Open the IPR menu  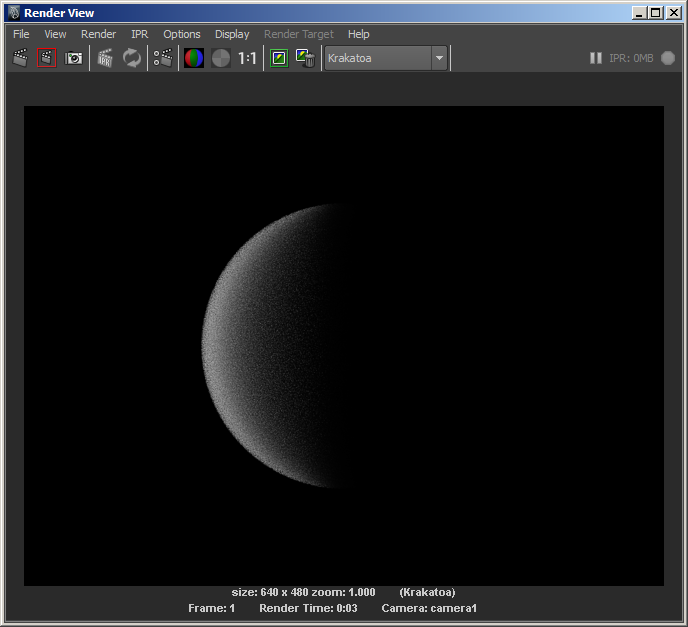pos(140,34)
